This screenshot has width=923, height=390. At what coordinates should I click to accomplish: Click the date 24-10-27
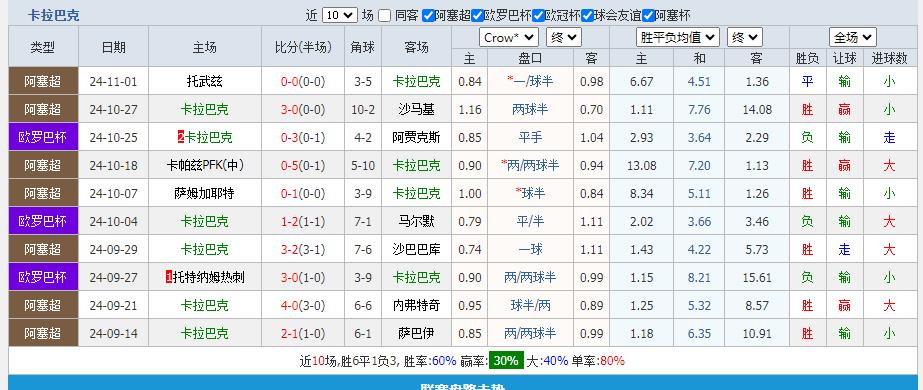pyautogui.click(x=113, y=110)
